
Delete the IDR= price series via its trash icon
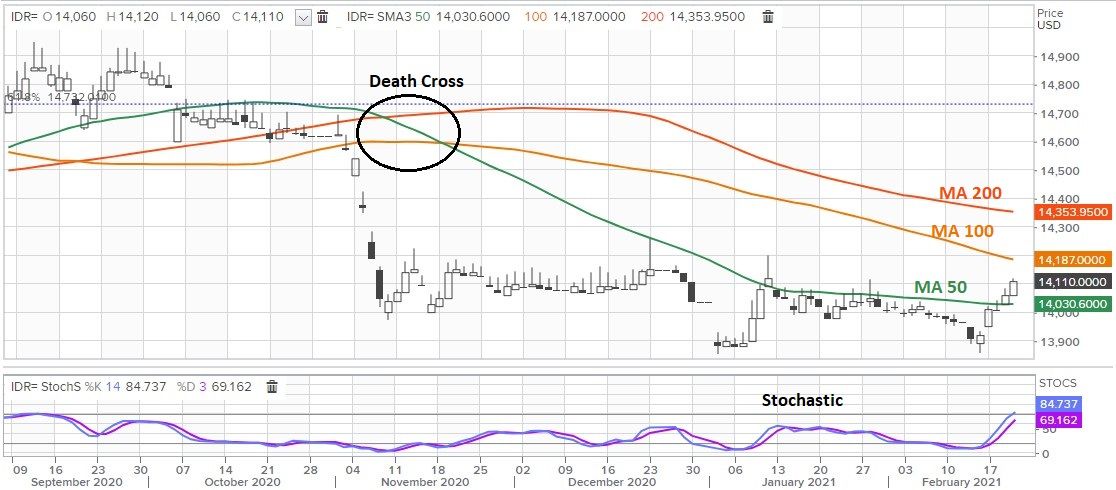(322, 17)
